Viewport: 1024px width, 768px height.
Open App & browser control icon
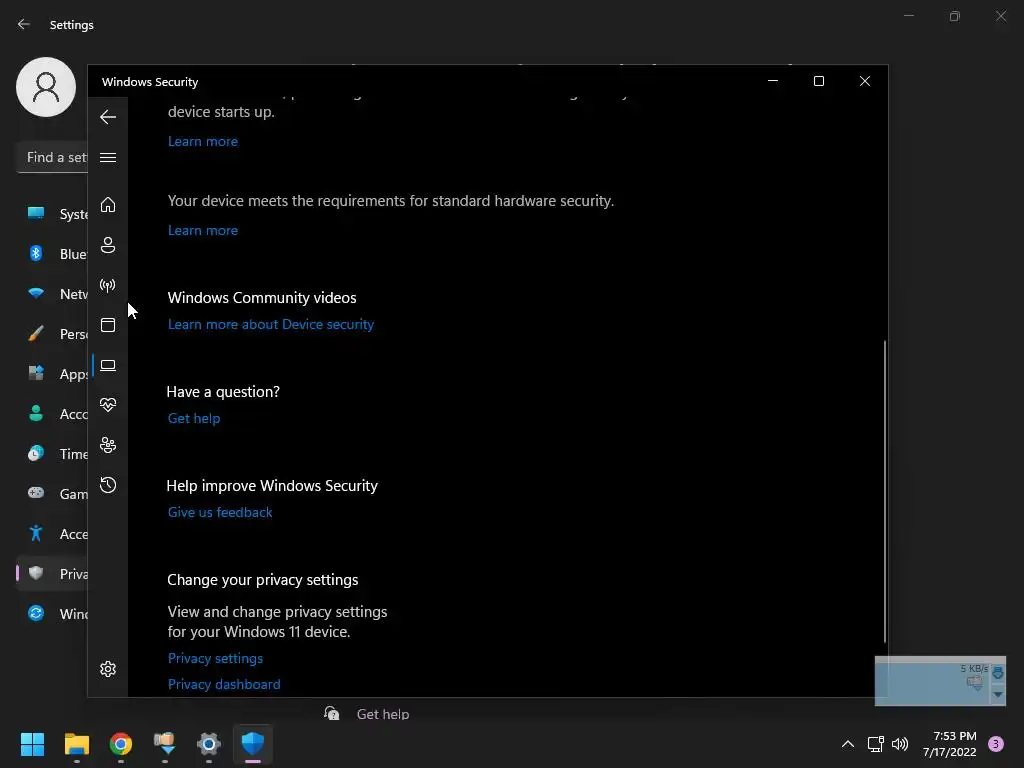tap(108, 325)
